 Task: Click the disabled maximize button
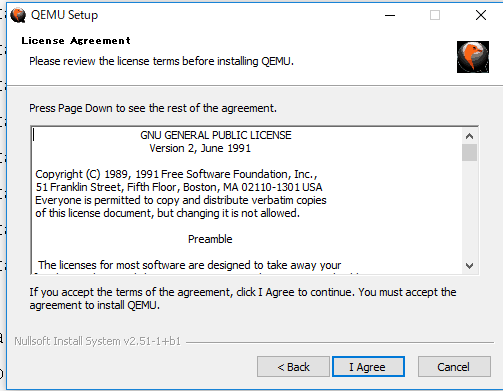point(435,15)
